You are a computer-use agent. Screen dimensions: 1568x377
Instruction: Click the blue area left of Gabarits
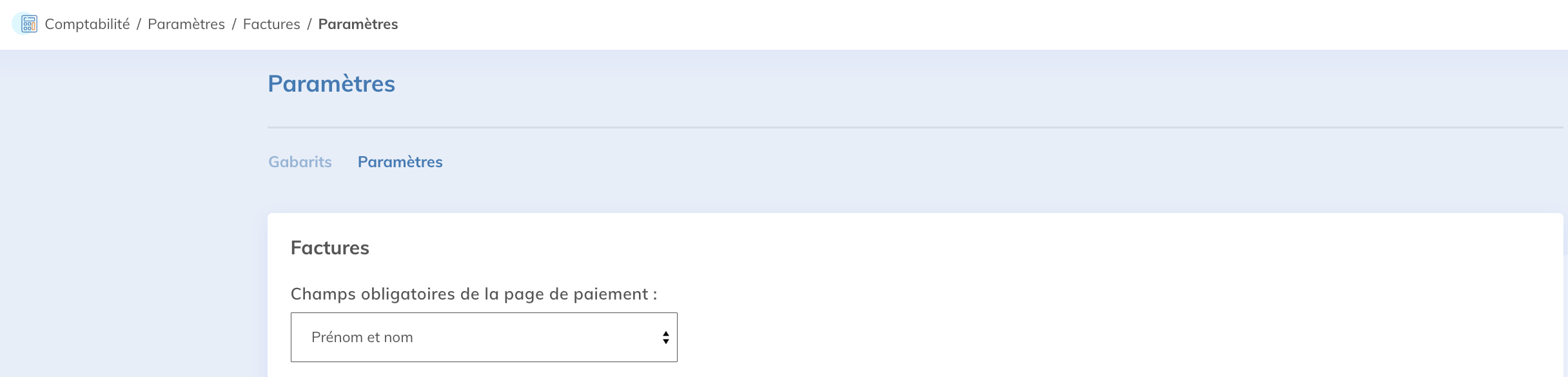tap(129, 162)
